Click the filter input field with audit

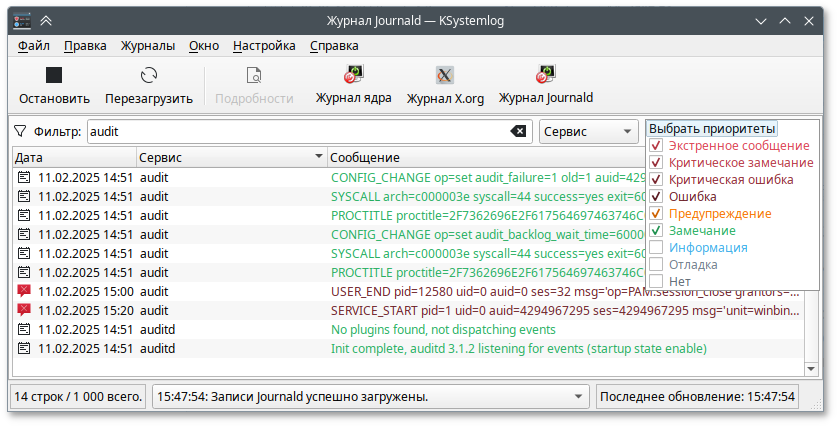pos(295,131)
